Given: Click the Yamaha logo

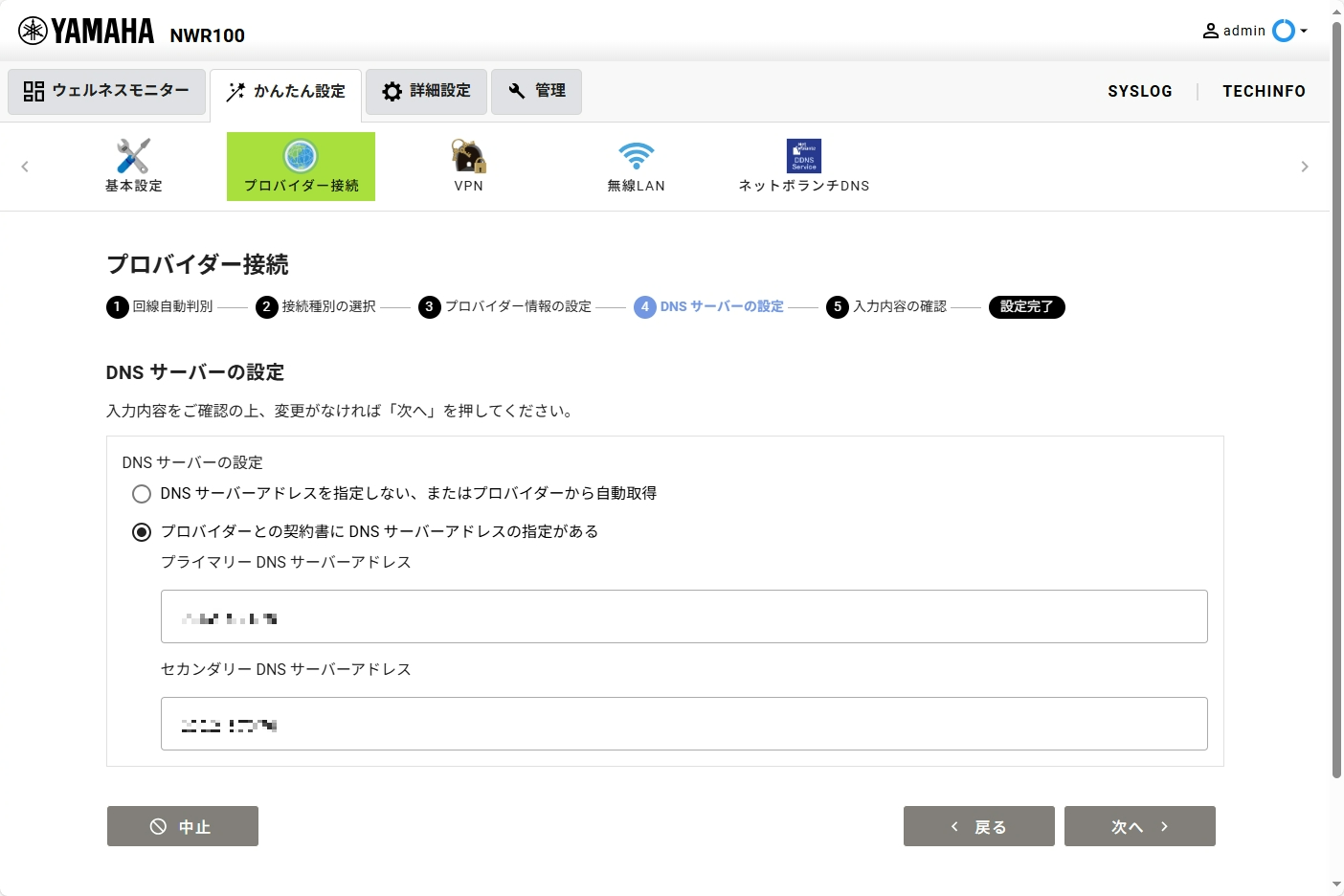Looking at the screenshot, I should pyautogui.click(x=86, y=32).
